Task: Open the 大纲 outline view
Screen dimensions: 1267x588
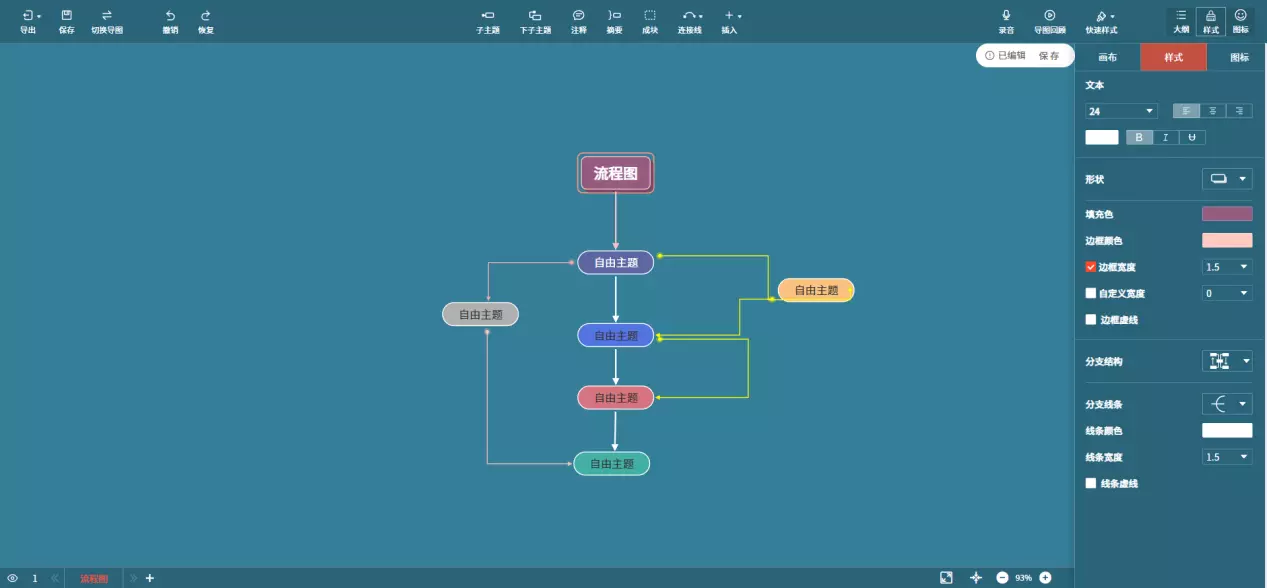Action: pos(1181,16)
